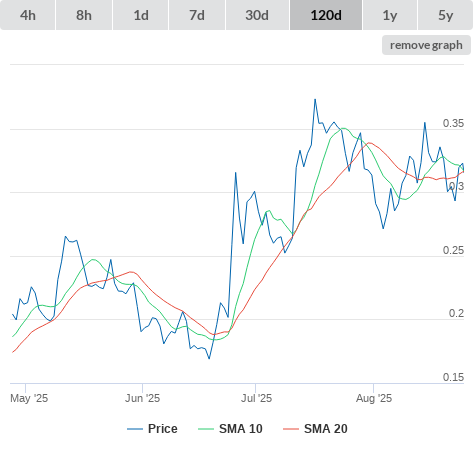Click the Jul '25 axis label

256,398
